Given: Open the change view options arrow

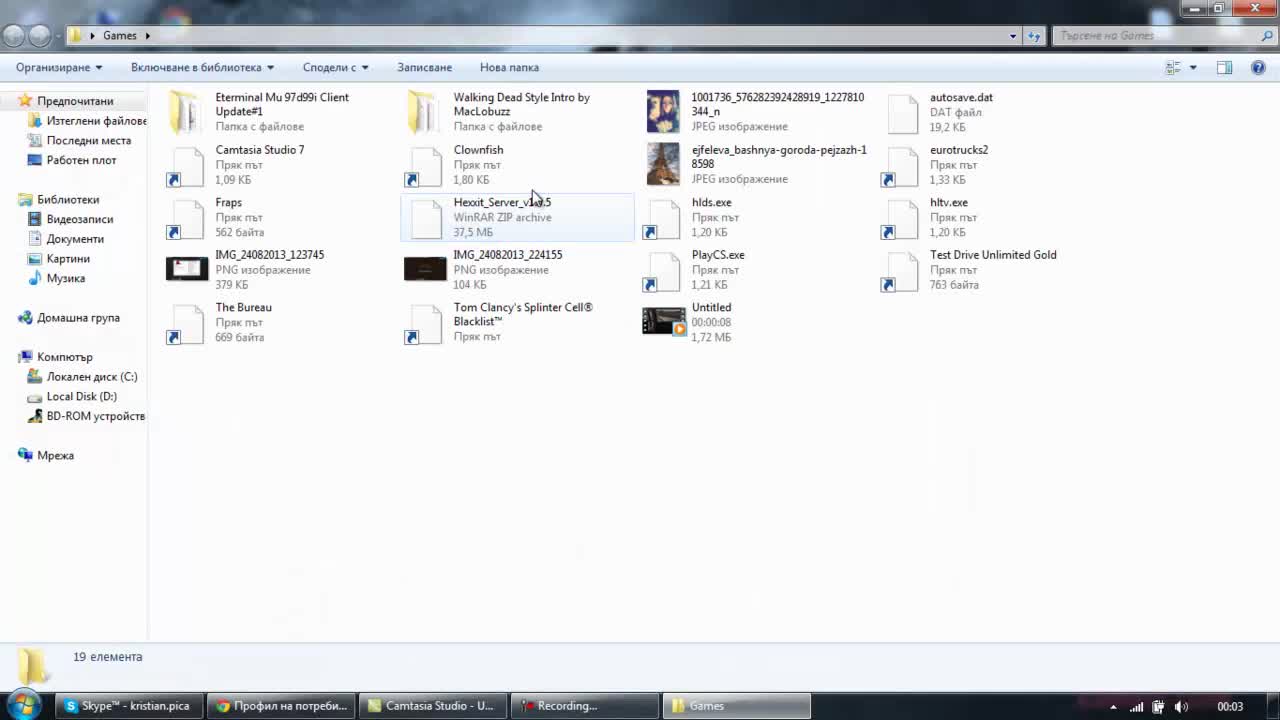Looking at the screenshot, I should tap(1193, 68).
